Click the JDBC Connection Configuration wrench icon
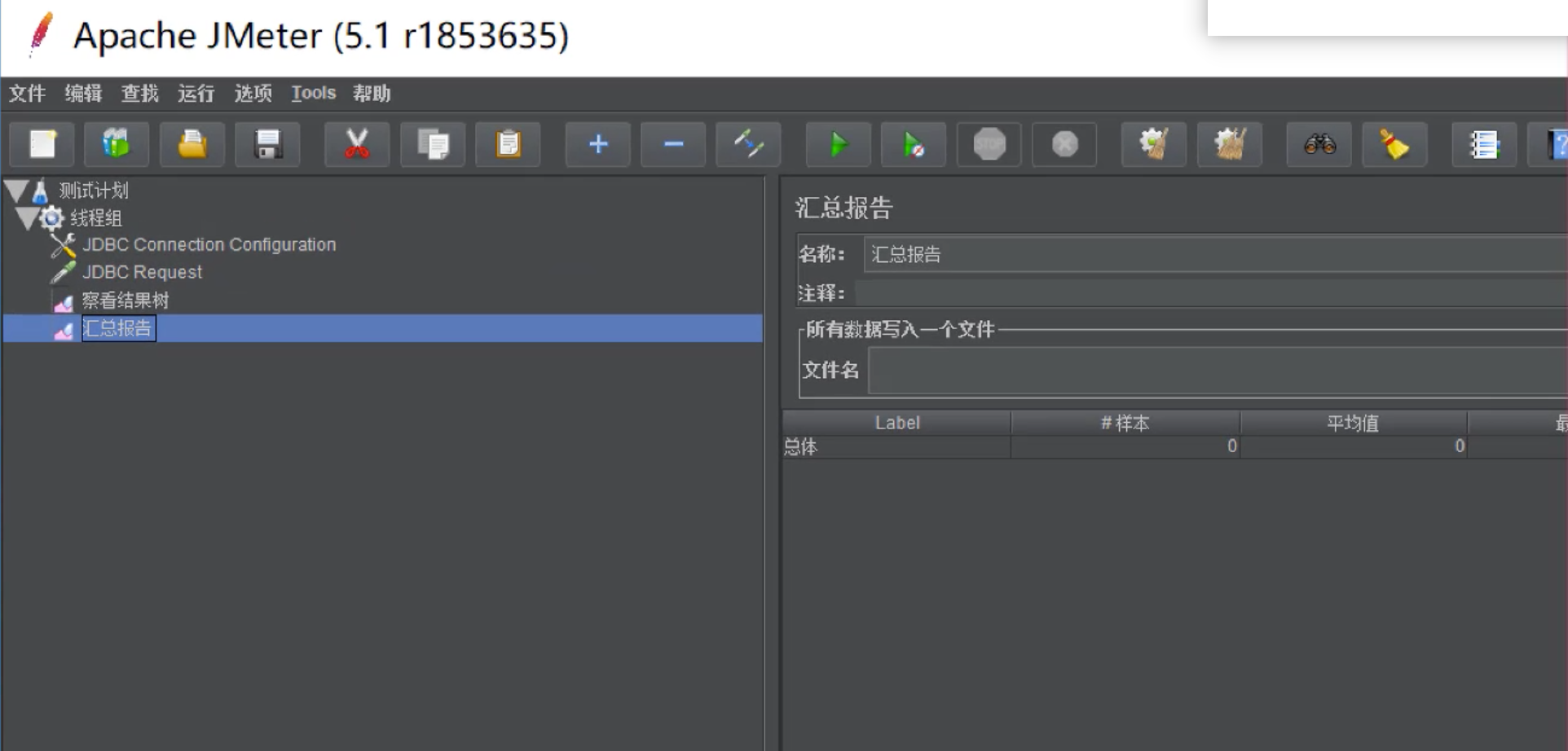This screenshot has width=1568, height=751. tap(63, 244)
